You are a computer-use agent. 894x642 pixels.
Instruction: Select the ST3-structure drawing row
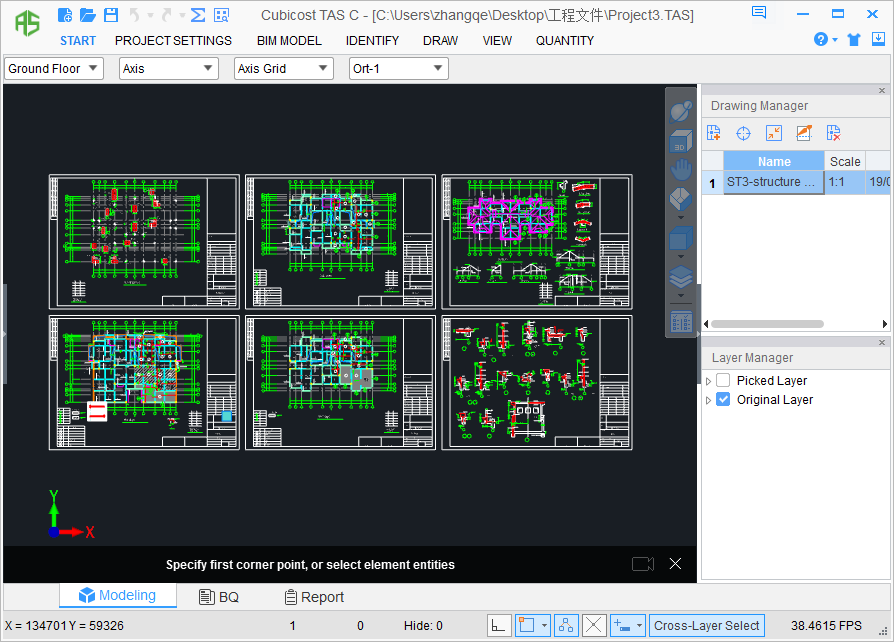[x=773, y=182]
